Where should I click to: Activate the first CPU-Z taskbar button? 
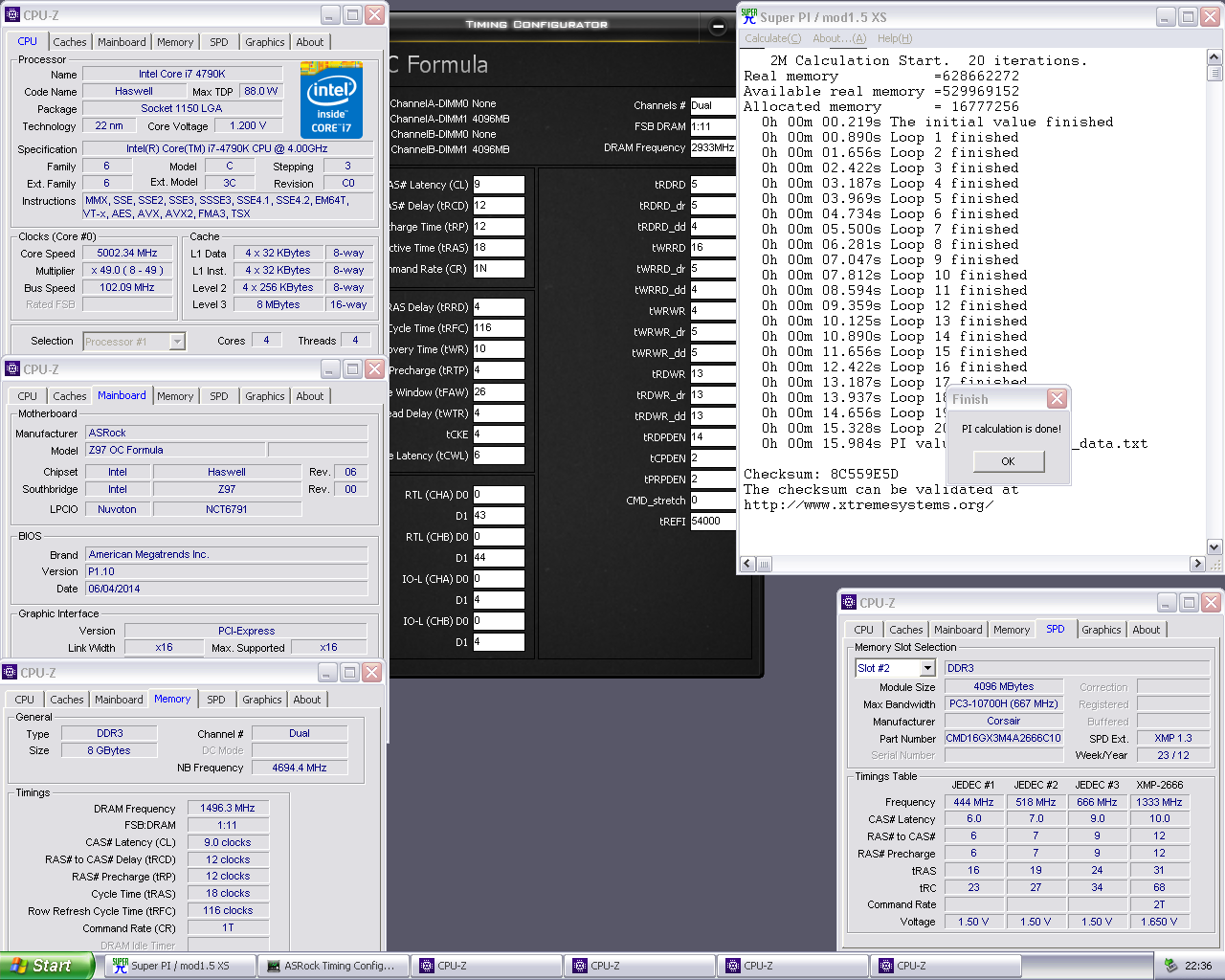(485, 966)
